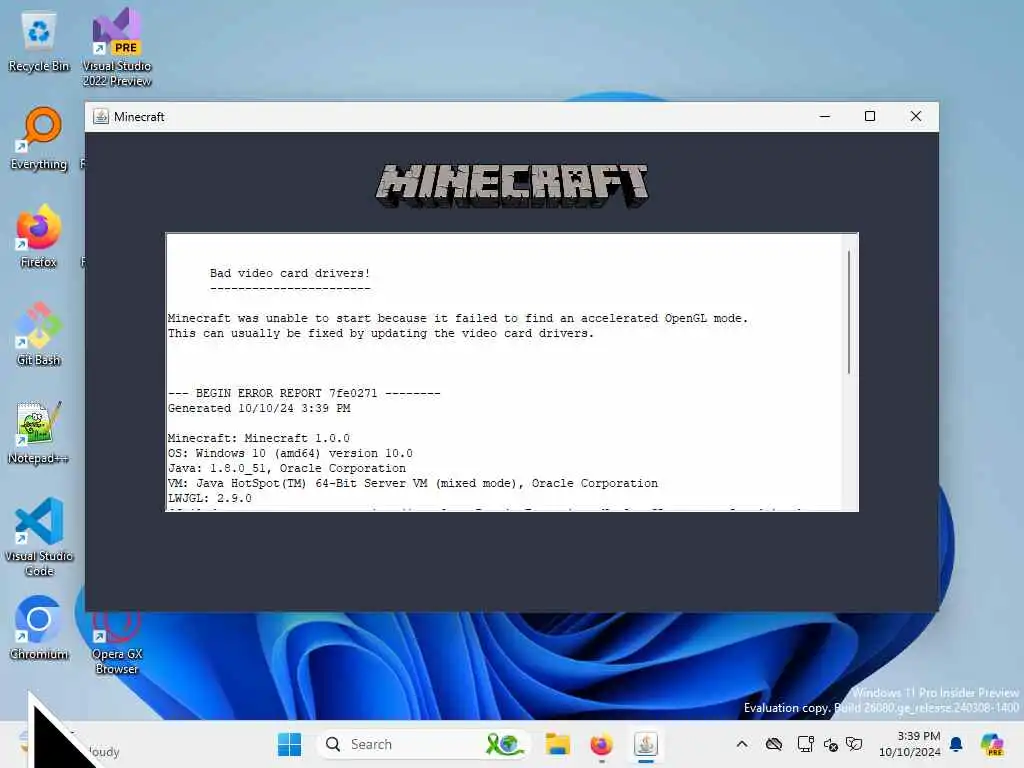Click the 'OS: Windows 10 (amd64)' line
The width and height of the screenshot is (1024, 768).
[x=290, y=453]
